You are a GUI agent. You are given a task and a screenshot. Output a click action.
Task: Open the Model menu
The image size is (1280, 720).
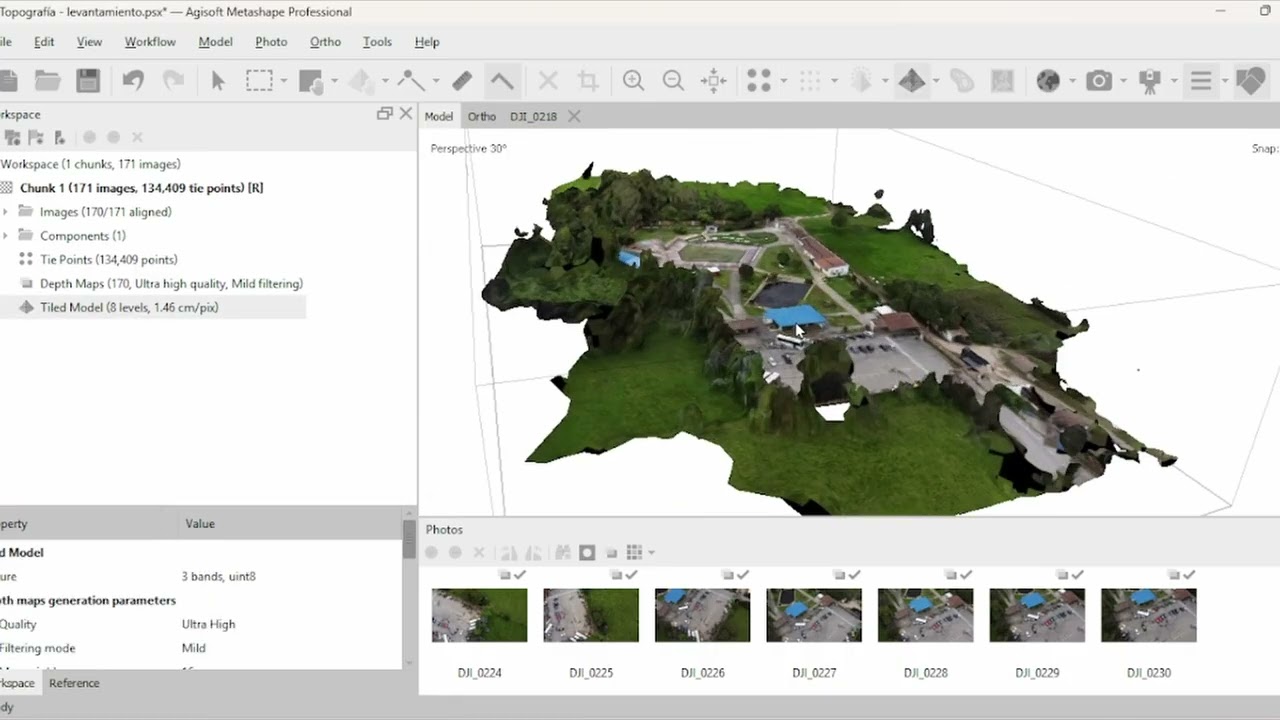[x=215, y=42]
